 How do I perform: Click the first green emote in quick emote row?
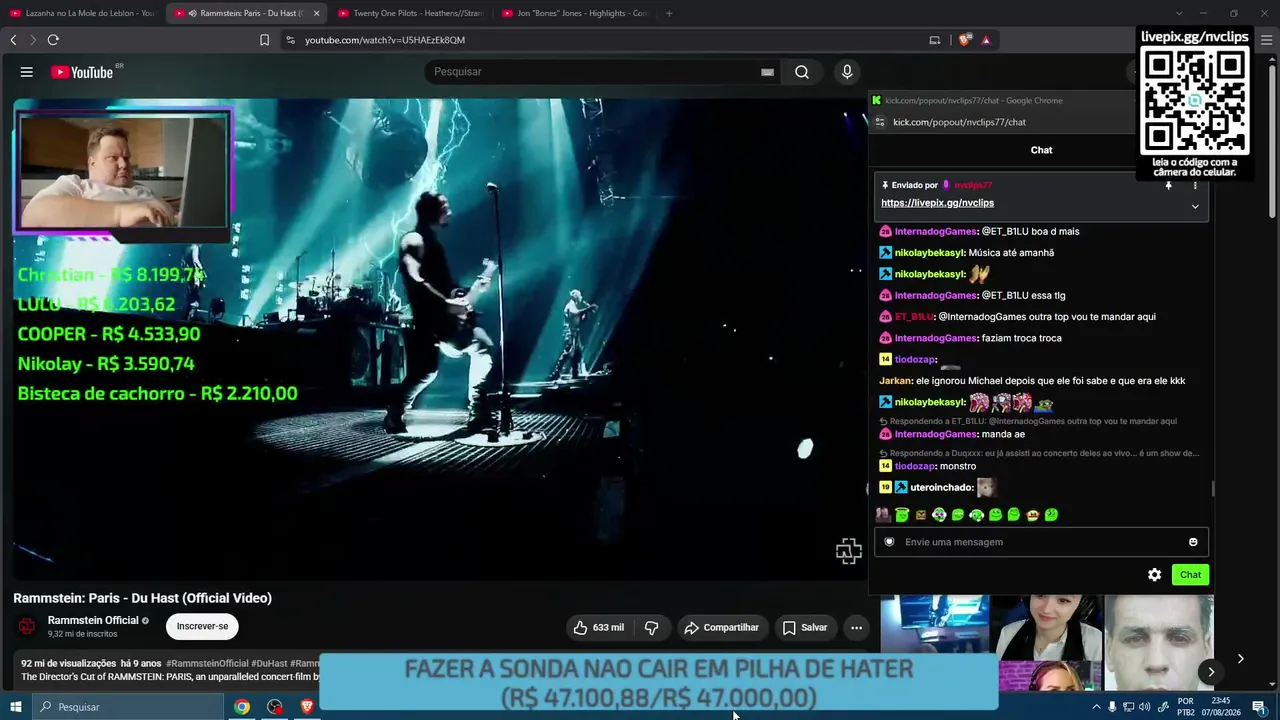(x=902, y=515)
